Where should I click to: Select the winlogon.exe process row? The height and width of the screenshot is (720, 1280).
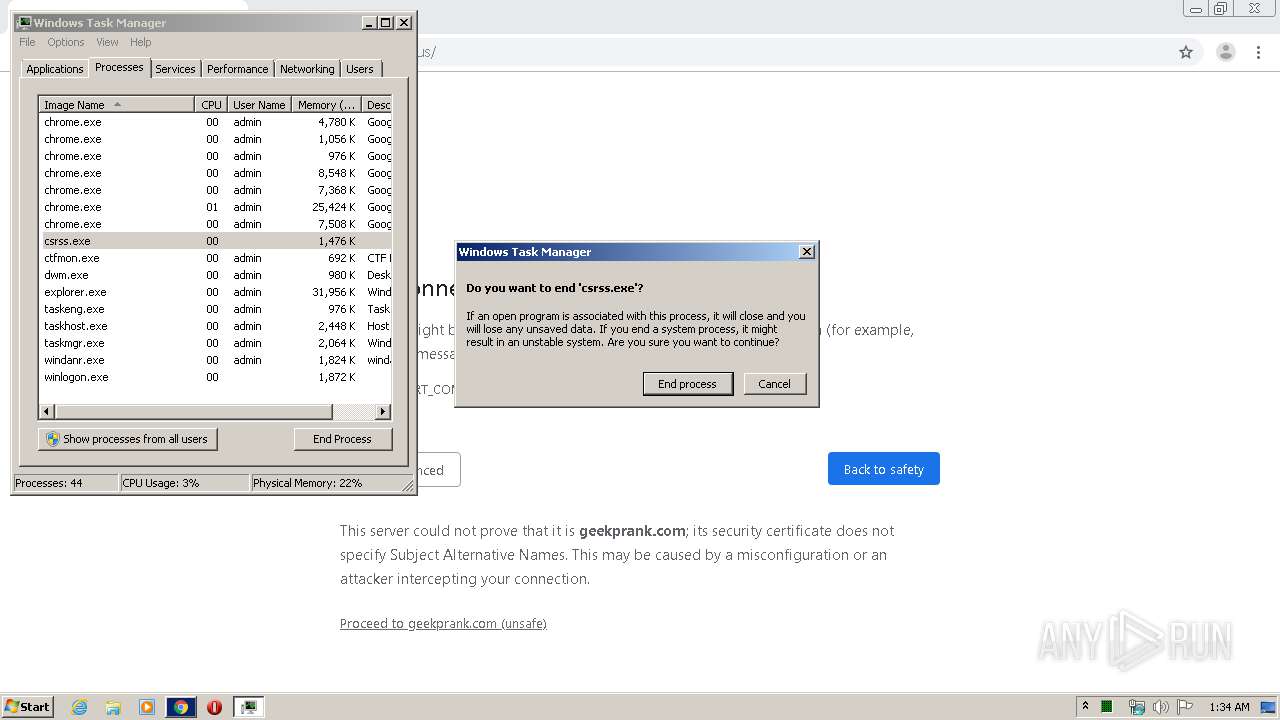215,377
